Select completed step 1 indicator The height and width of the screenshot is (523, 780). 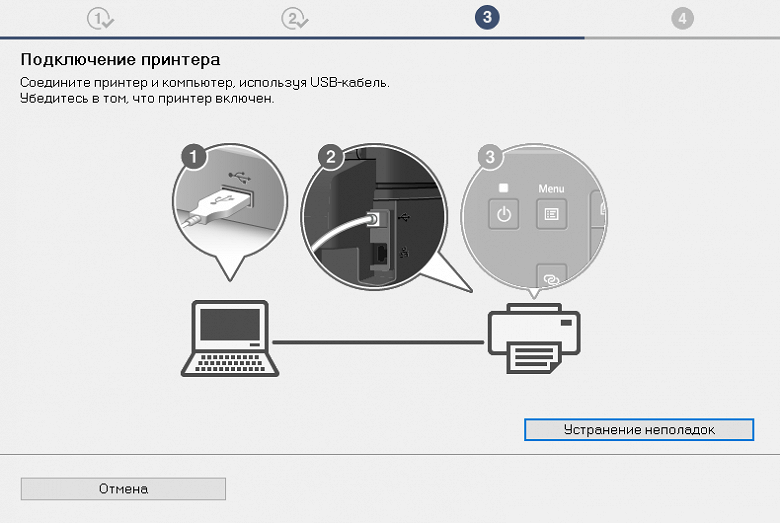coord(100,19)
